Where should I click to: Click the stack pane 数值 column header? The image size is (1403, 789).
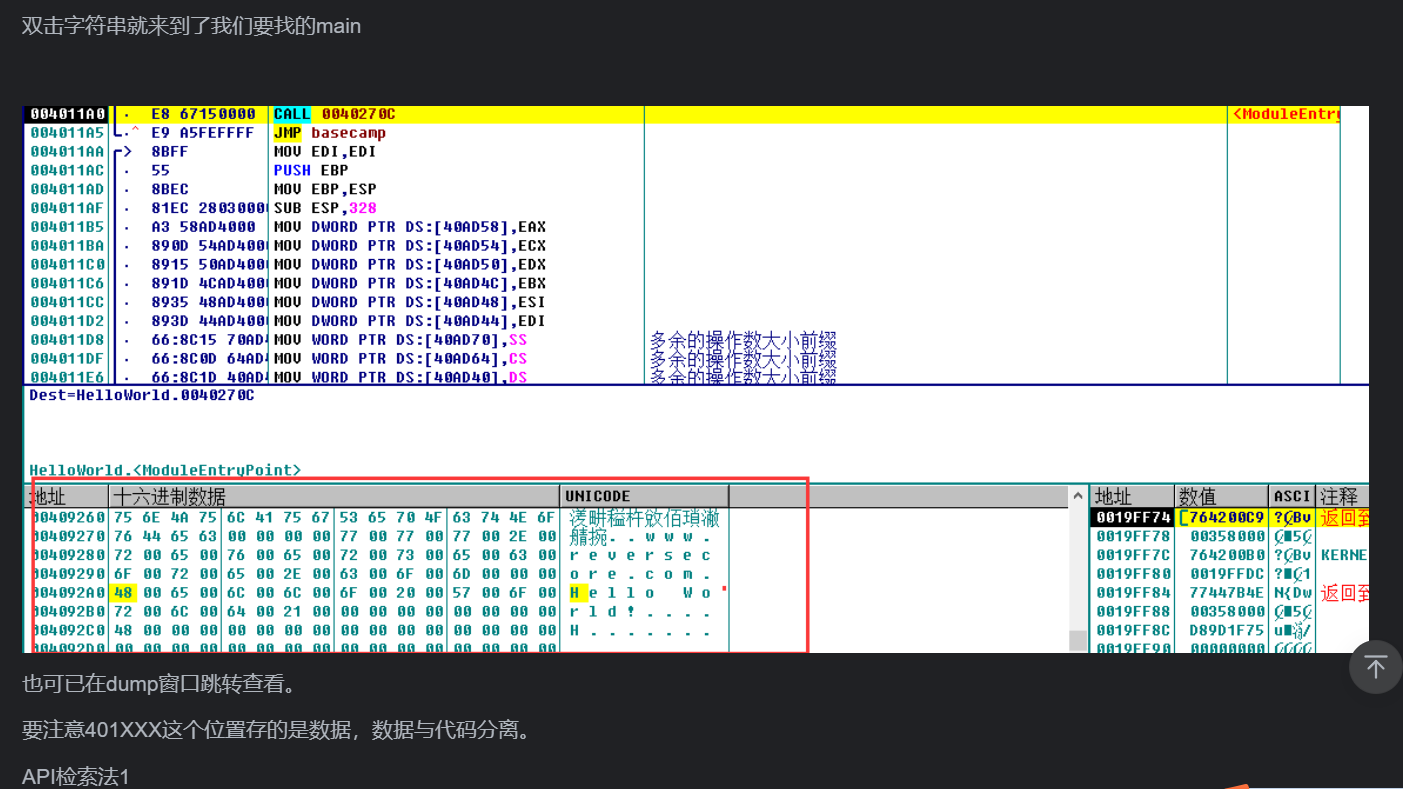point(1196,496)
